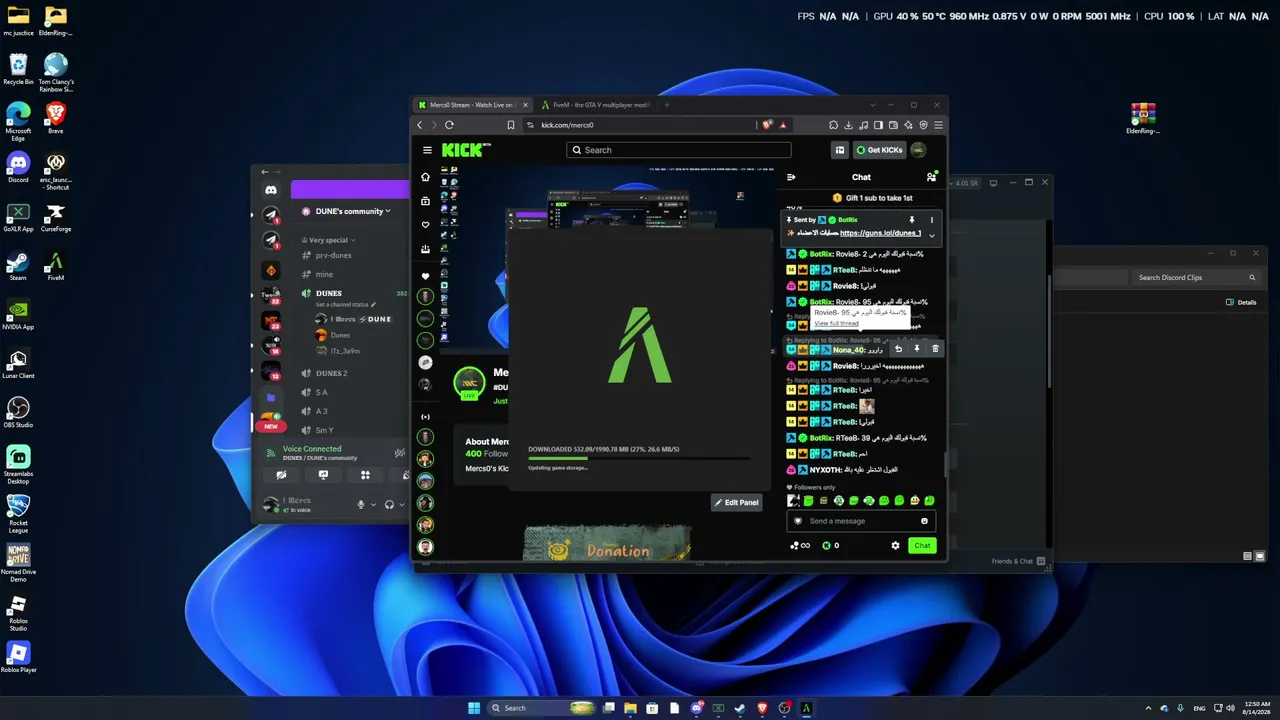1280x720 pixels.
Task: Open Steam desktop shortcut
Action: pyautogui.click(x=18, y=265)
